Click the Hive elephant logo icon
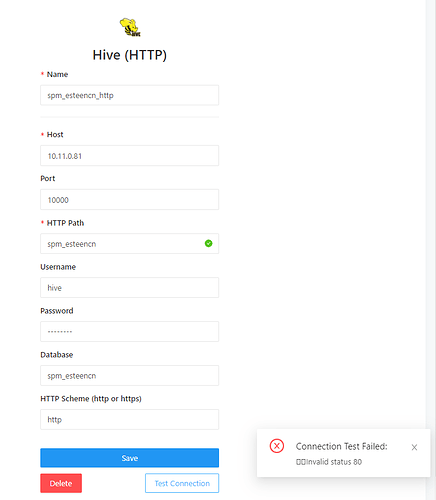 [130, 27]
